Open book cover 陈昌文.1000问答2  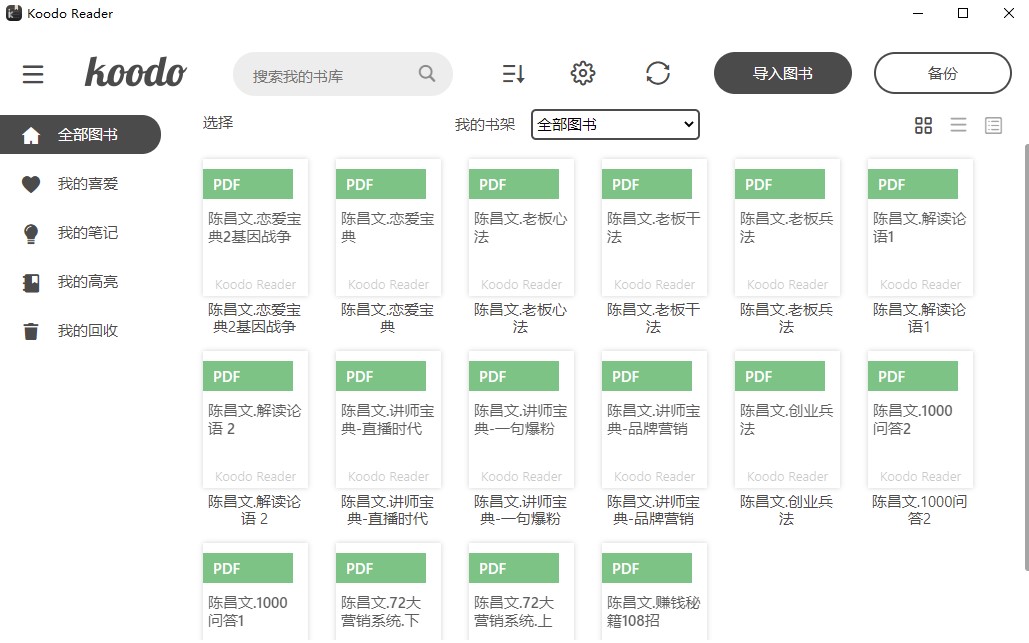pos(920,420)
